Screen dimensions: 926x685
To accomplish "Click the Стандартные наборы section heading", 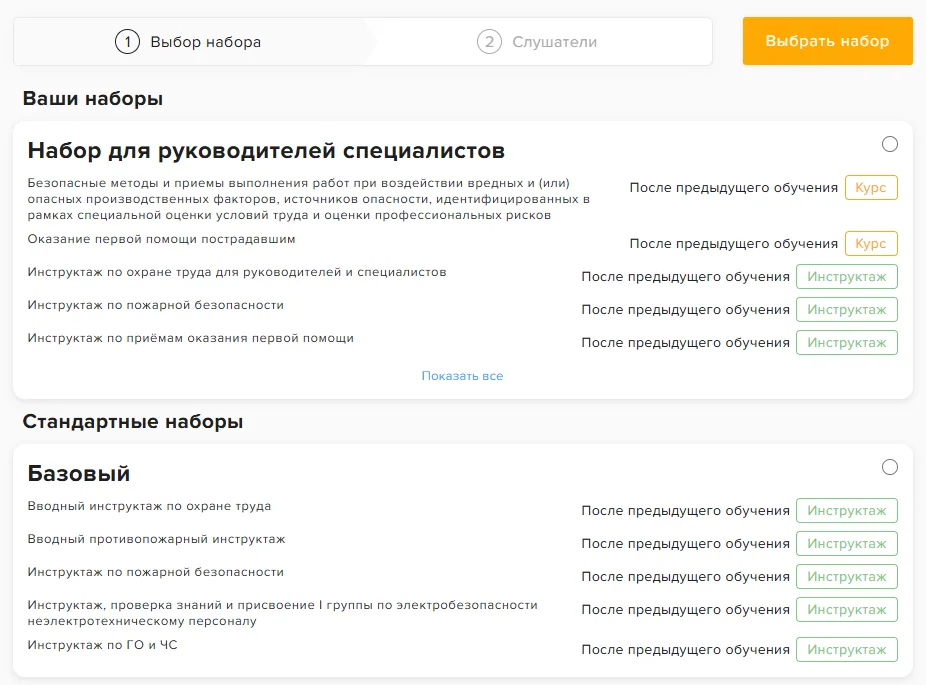I will point(133,422).
